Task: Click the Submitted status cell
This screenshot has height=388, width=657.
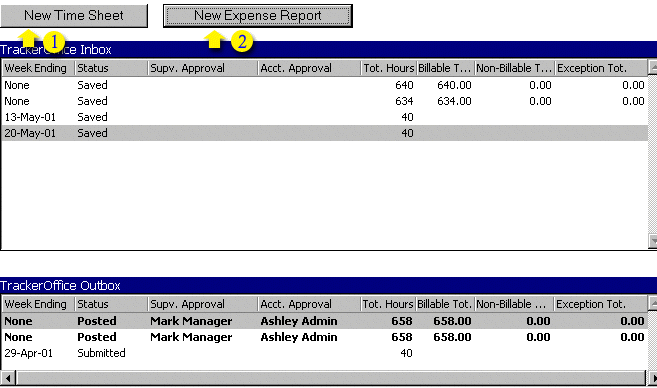Action: pyautogui.click(x=101, y=353)
